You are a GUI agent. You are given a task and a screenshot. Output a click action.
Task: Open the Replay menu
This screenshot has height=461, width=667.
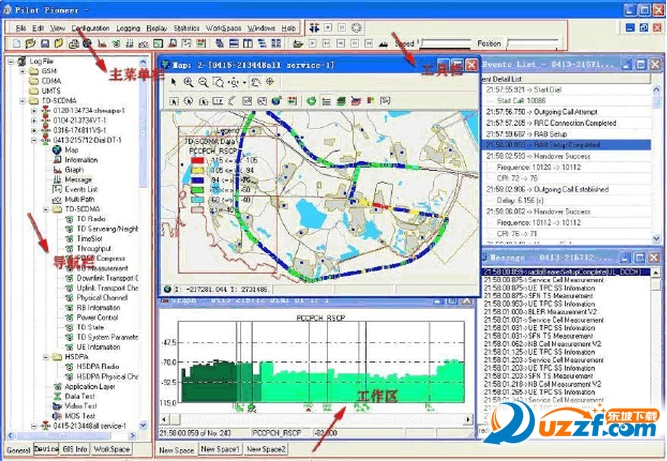(157, 28)
